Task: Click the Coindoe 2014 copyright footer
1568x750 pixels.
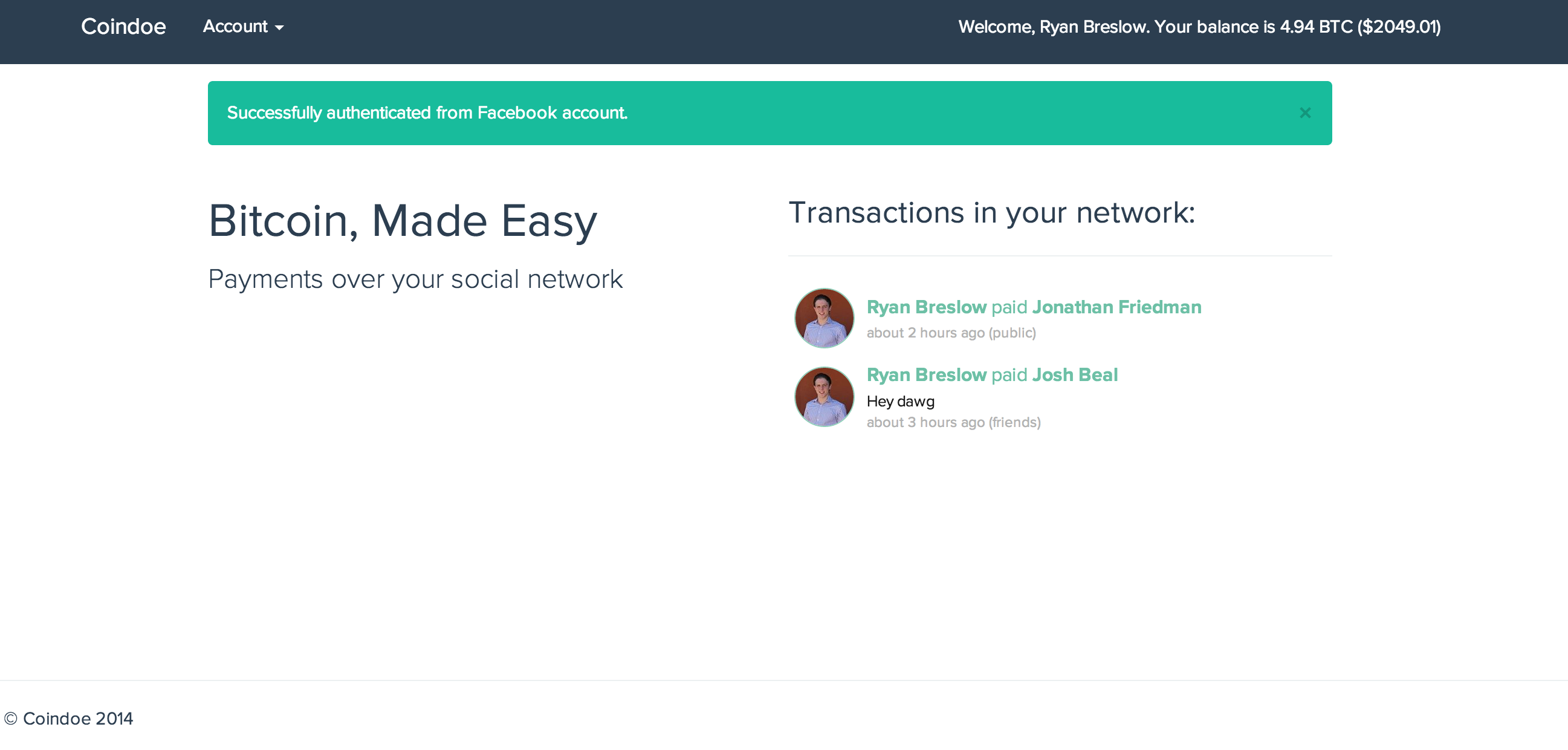Action: pos(69,719)
